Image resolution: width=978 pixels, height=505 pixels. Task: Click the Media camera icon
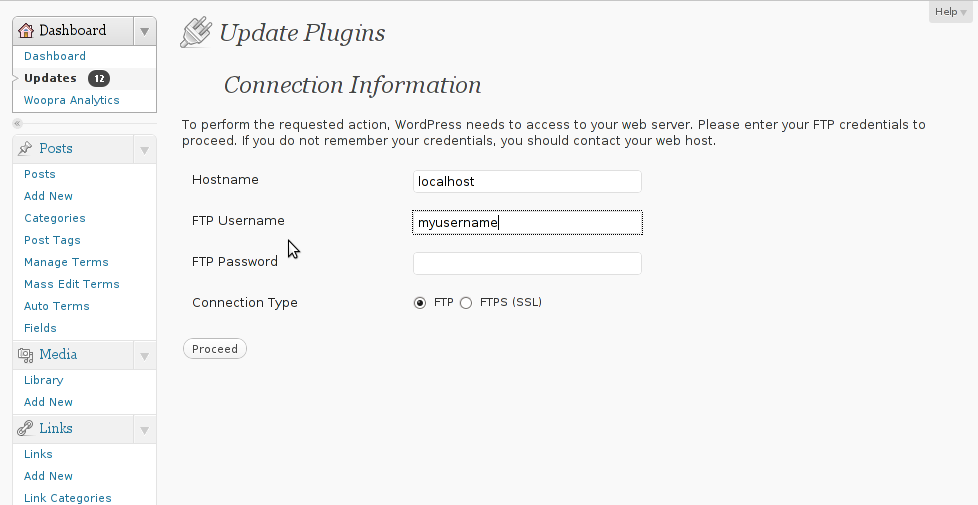click(26, 355)
